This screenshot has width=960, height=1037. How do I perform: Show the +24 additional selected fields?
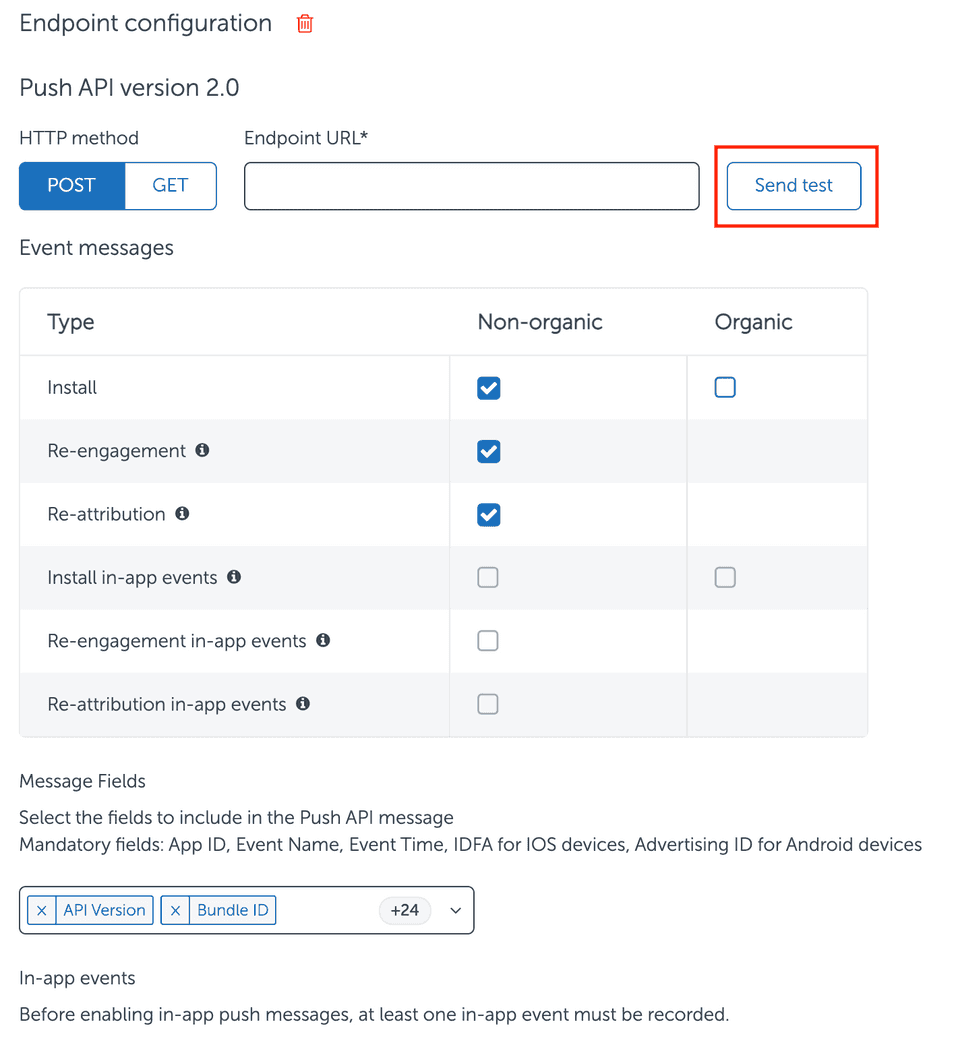click(x=404, y=910)
